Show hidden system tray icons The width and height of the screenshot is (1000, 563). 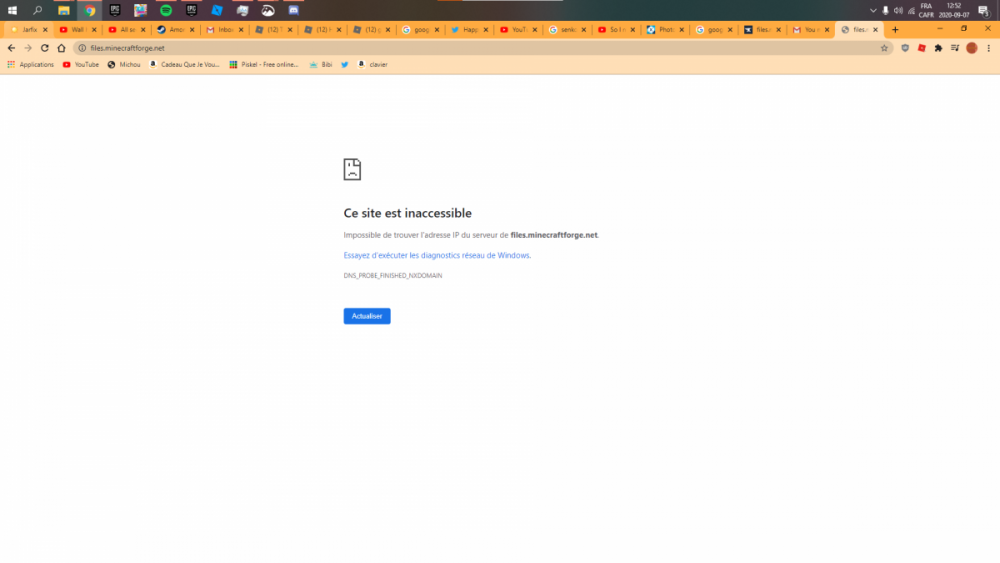click(873, 10)
